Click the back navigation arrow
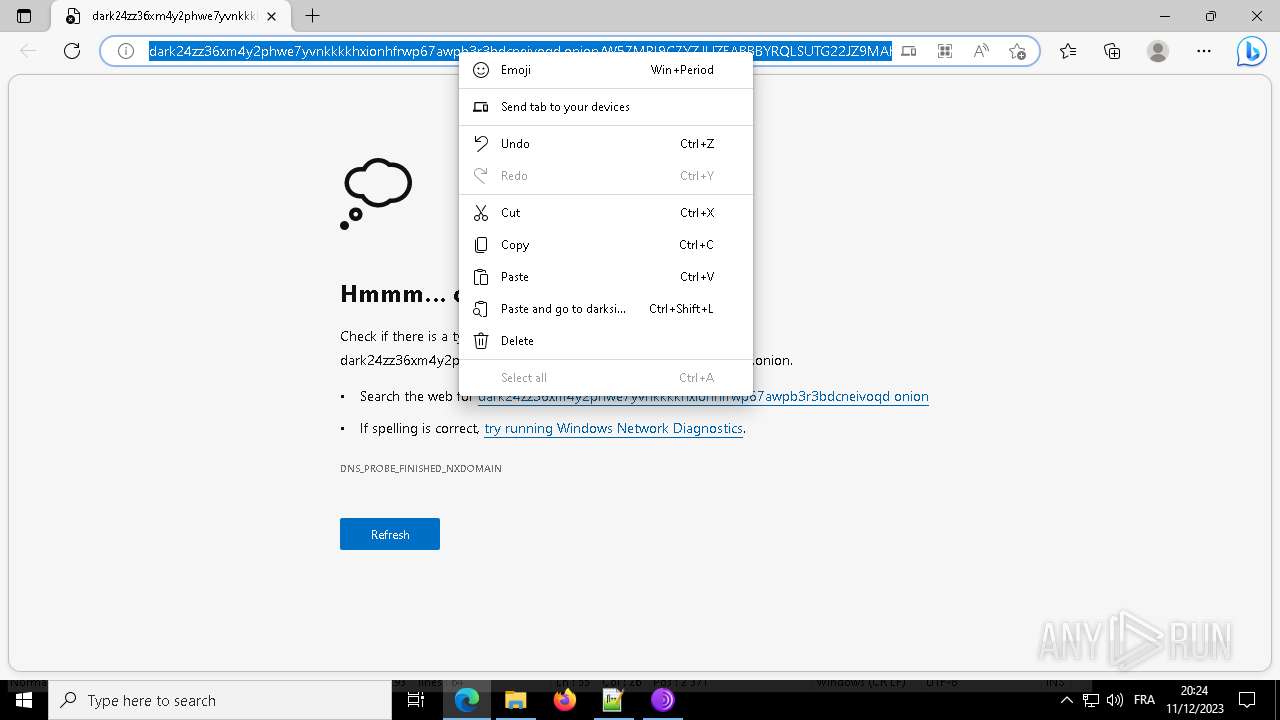 (28, 51)
